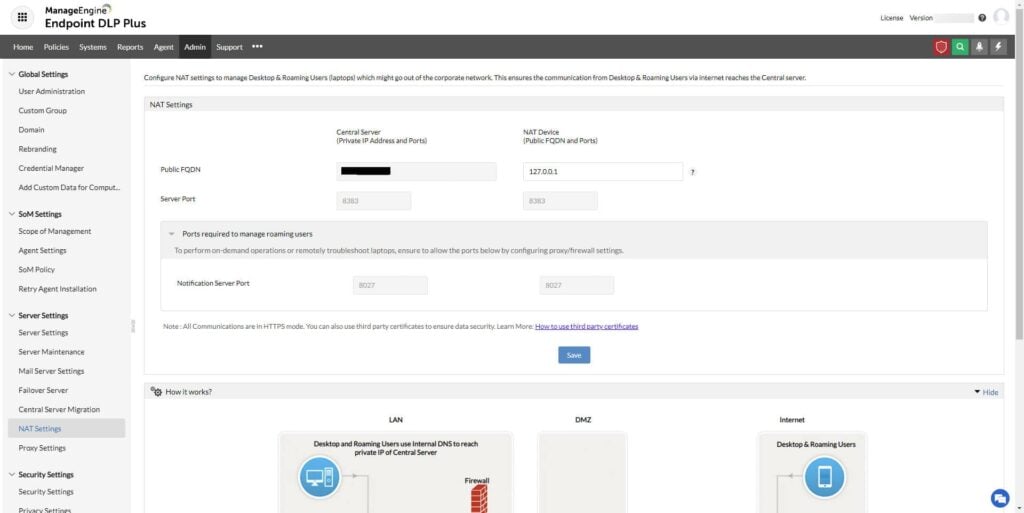This screenshot has height=513, width=1024.
Task: Open Proxy Settings
Action: [x=42, y=448]
